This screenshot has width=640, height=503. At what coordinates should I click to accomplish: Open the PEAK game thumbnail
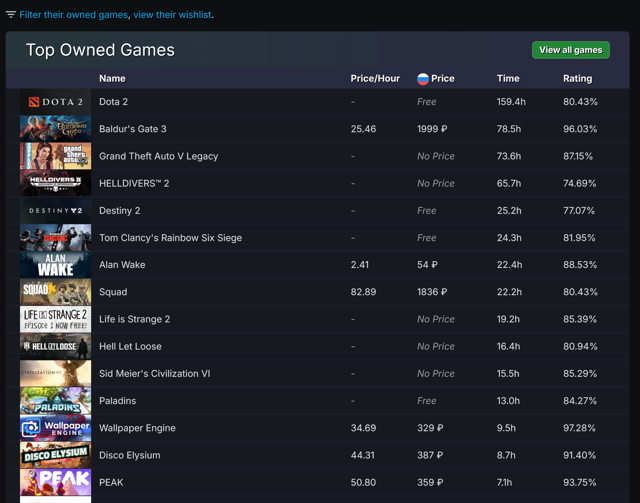click(x=56, y=482)
